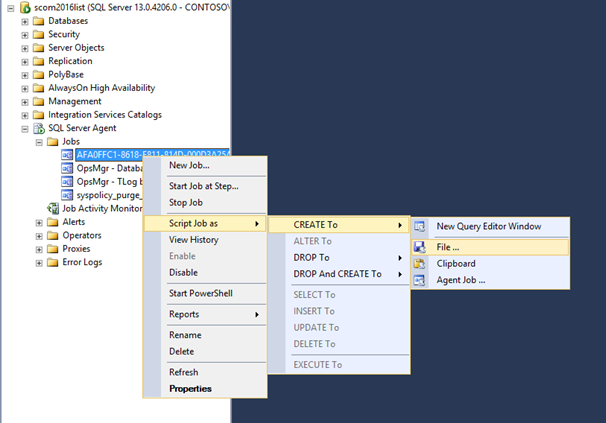Click the Operators folder icon
The image size is (606, 423).
pyautogui.click(x=53, y=235)
